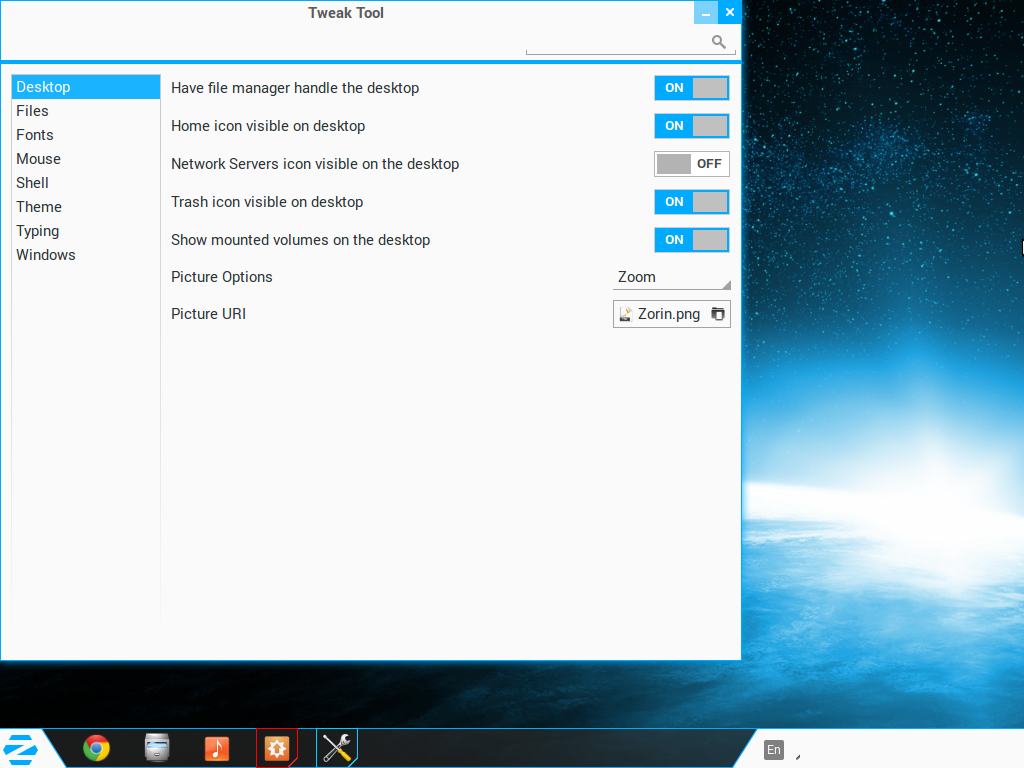Click the search magnifier icon
Image resolution: width=1024 pixels, height=768 pixels.
[718, 42]
